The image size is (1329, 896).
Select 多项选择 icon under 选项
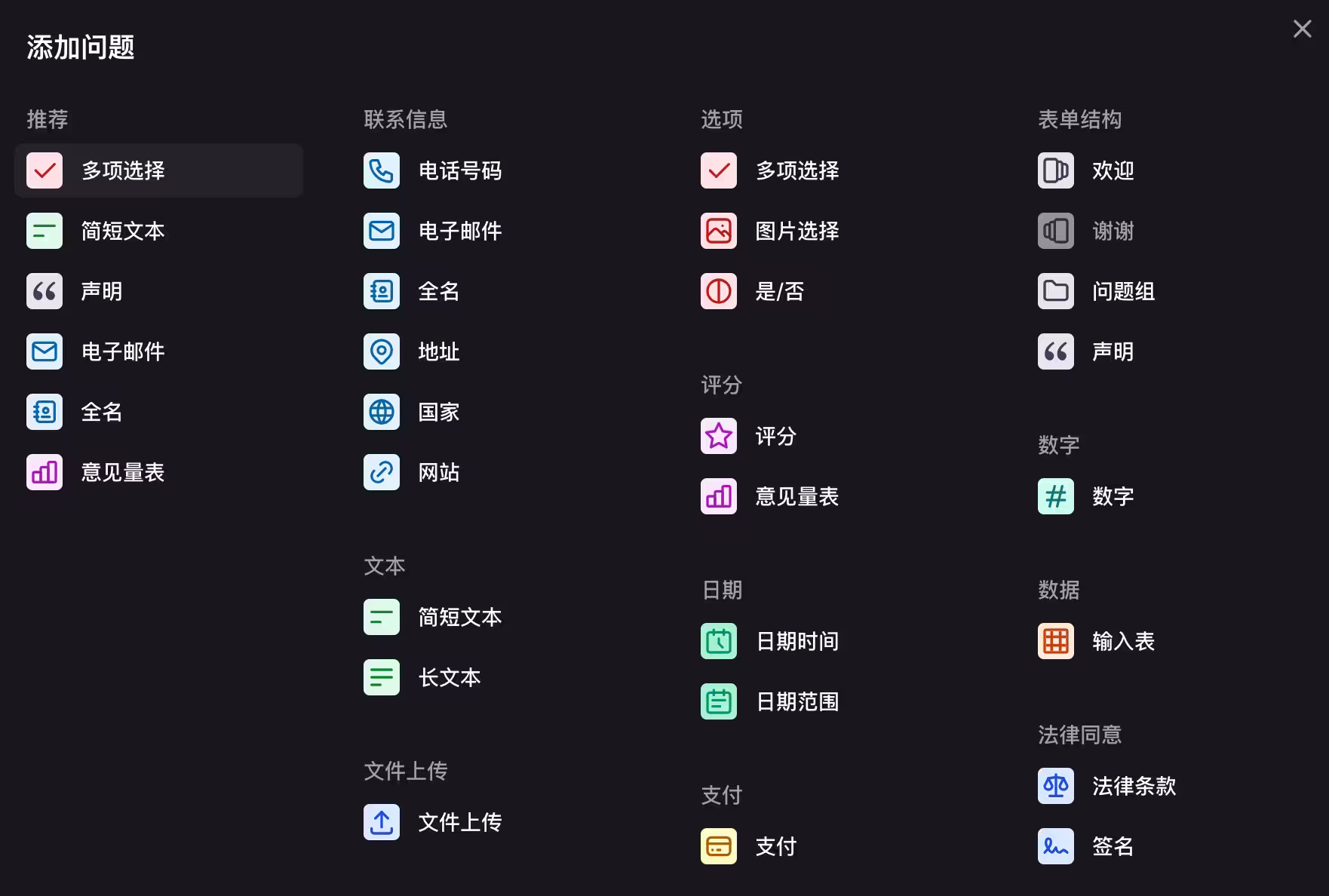click(x=719, y=170)
